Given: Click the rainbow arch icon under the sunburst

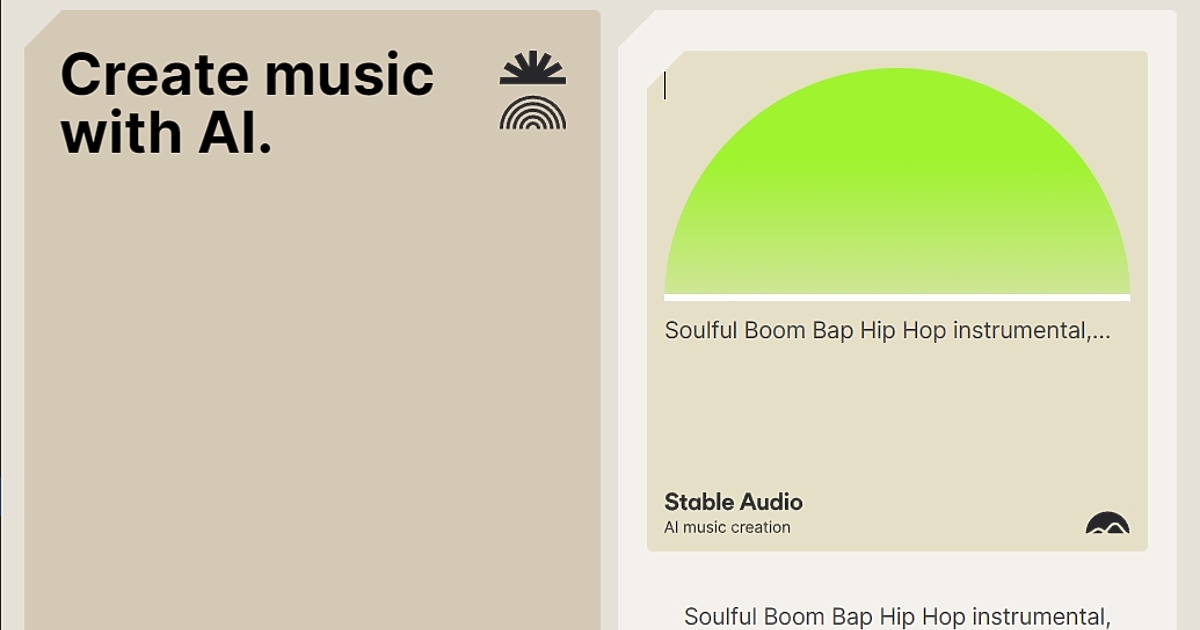Looking at the screenshot, I should [533, 113].
